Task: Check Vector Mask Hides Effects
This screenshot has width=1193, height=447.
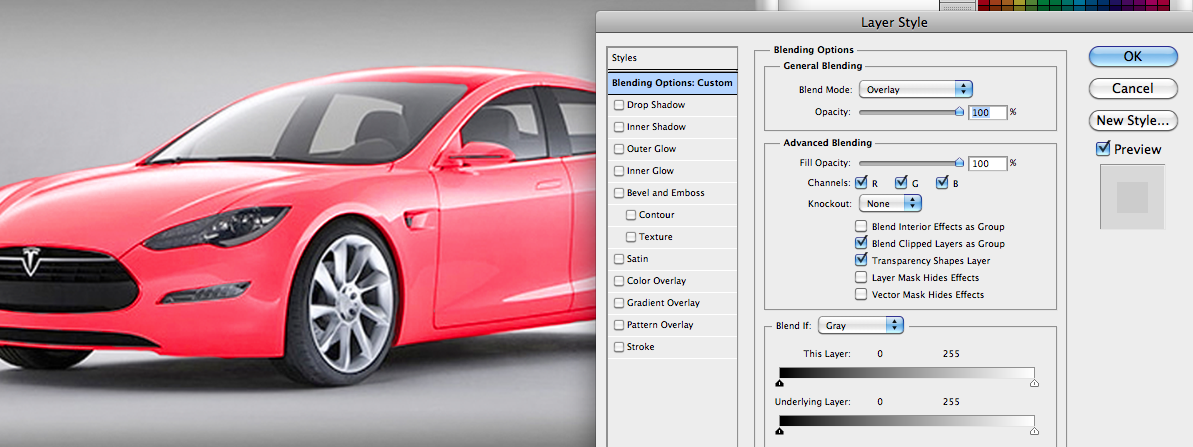Action: click(861, 294)
